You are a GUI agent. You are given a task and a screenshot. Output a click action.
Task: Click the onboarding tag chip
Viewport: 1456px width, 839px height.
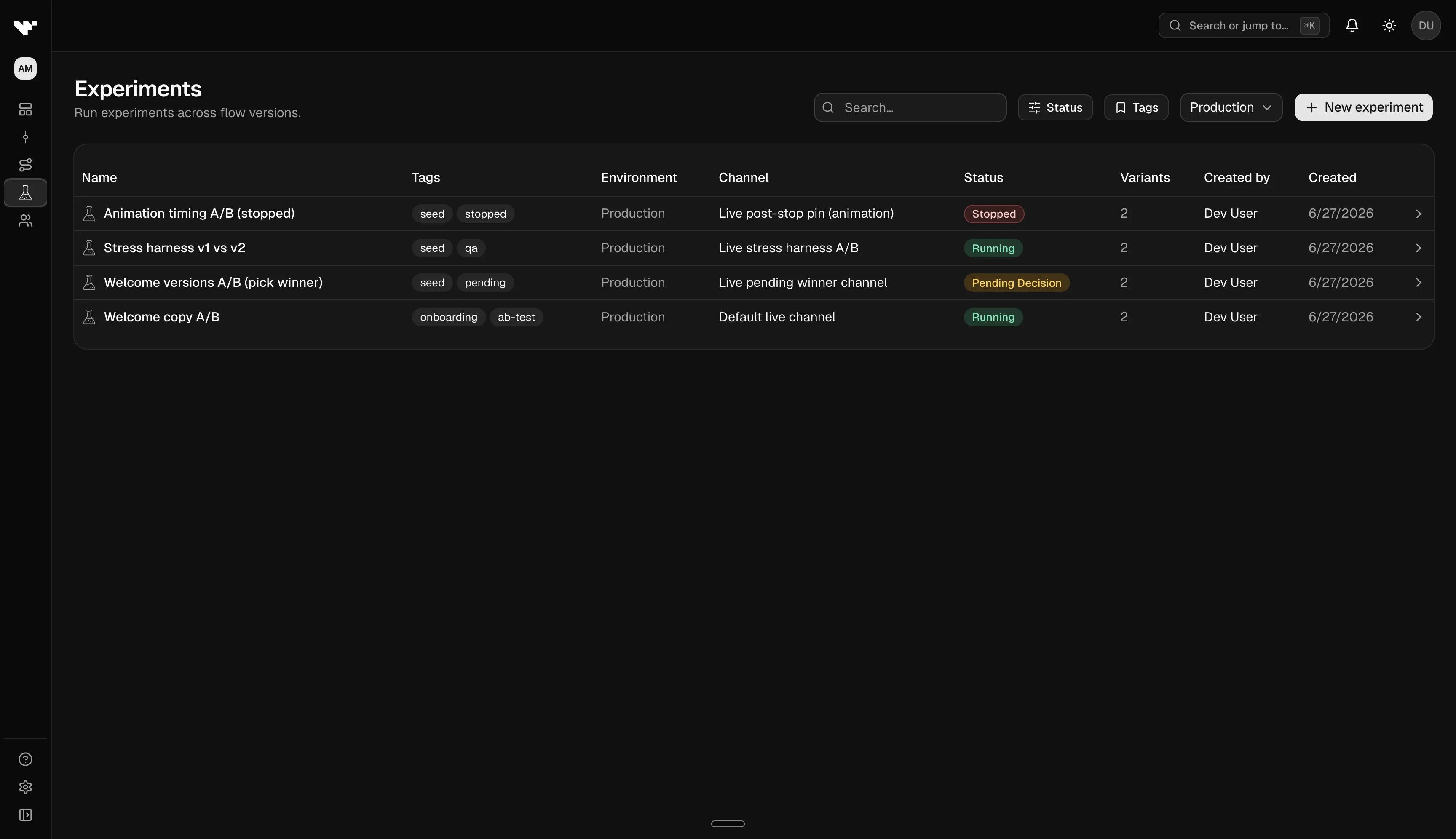click(448, 317)
